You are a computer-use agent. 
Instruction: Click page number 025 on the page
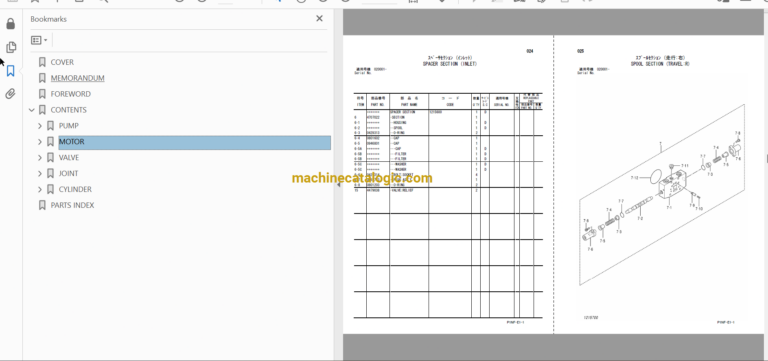[x=580, y=51]
